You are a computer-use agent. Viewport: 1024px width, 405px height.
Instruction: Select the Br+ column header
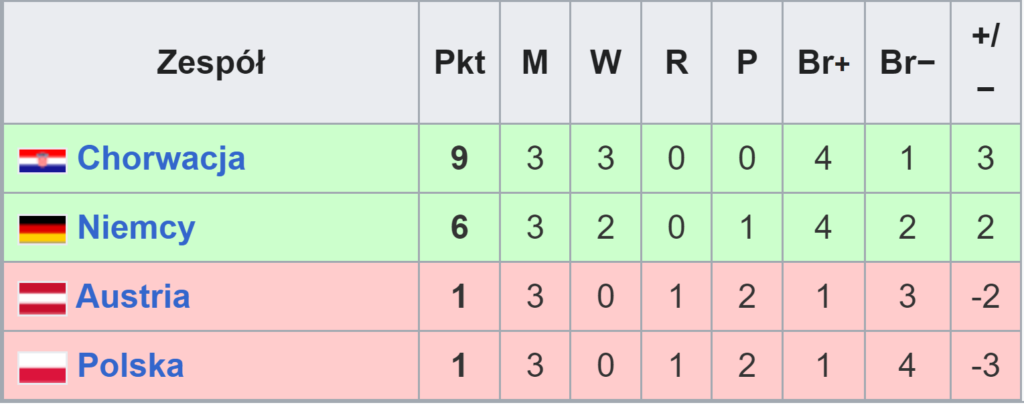click(823, 63)
